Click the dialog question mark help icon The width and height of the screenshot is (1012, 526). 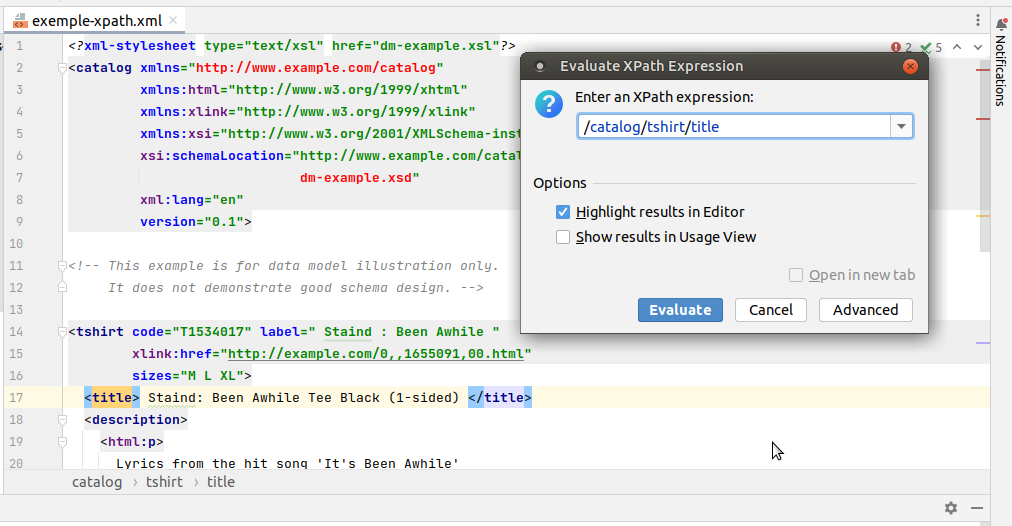tap(549, 104)
